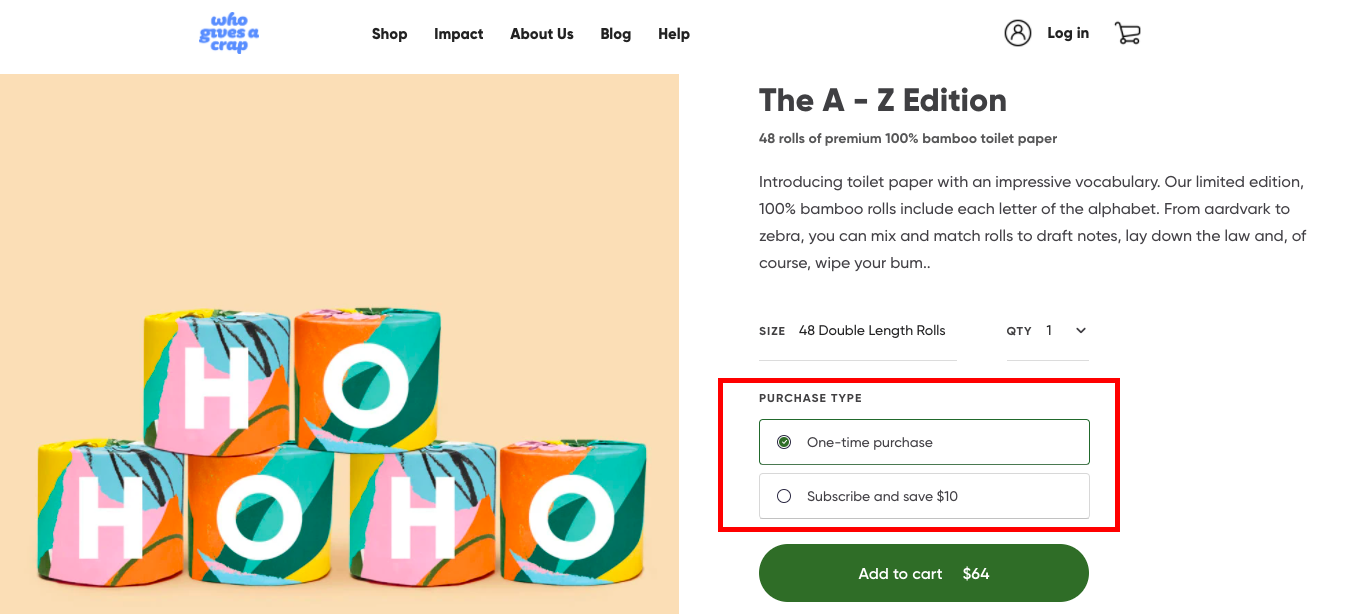Image resolution: width=1350 pixels, height=614 pixels.
Task: Click The A - Z Edition product title
Action: point(882,100)
